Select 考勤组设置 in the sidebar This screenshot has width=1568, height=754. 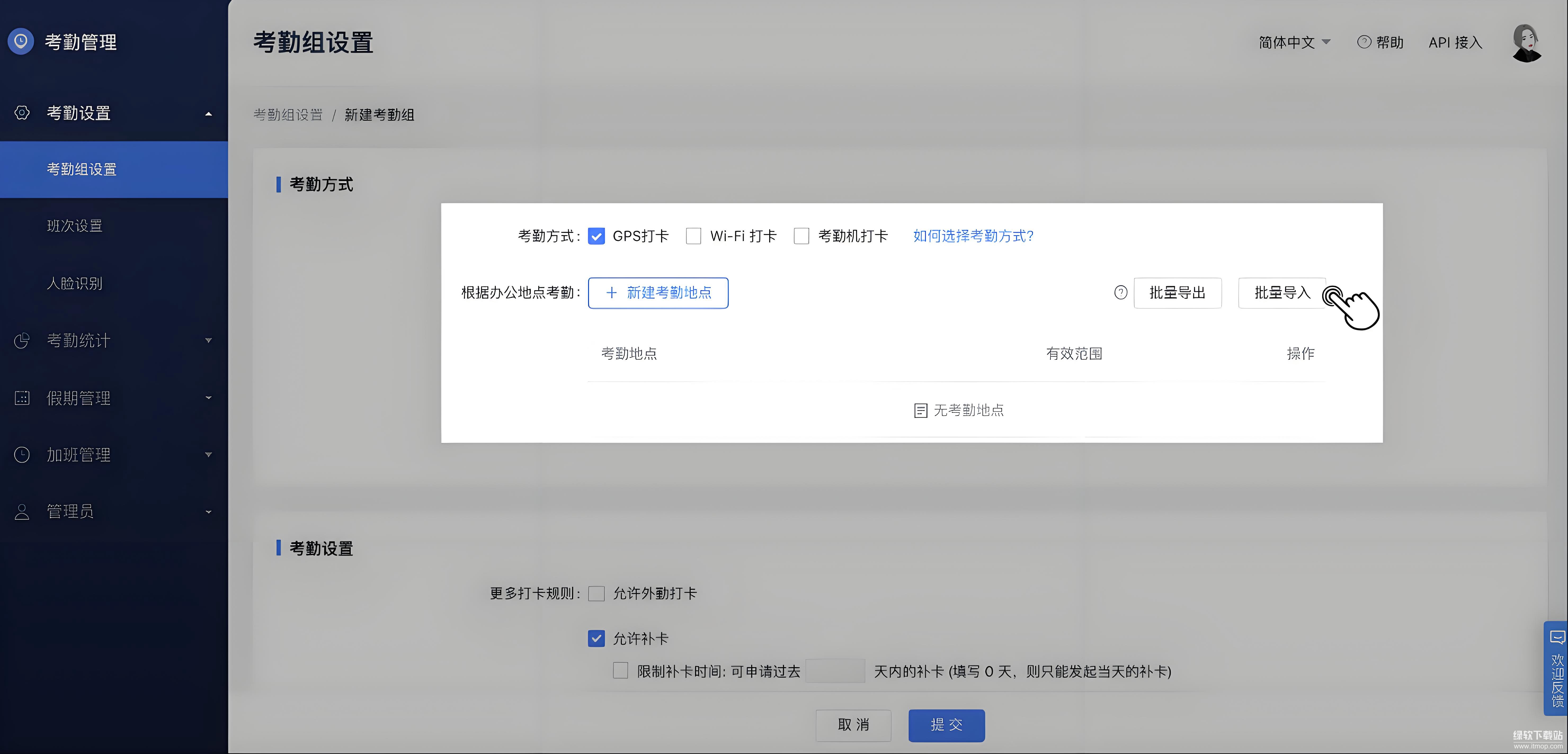pos(114,169)
